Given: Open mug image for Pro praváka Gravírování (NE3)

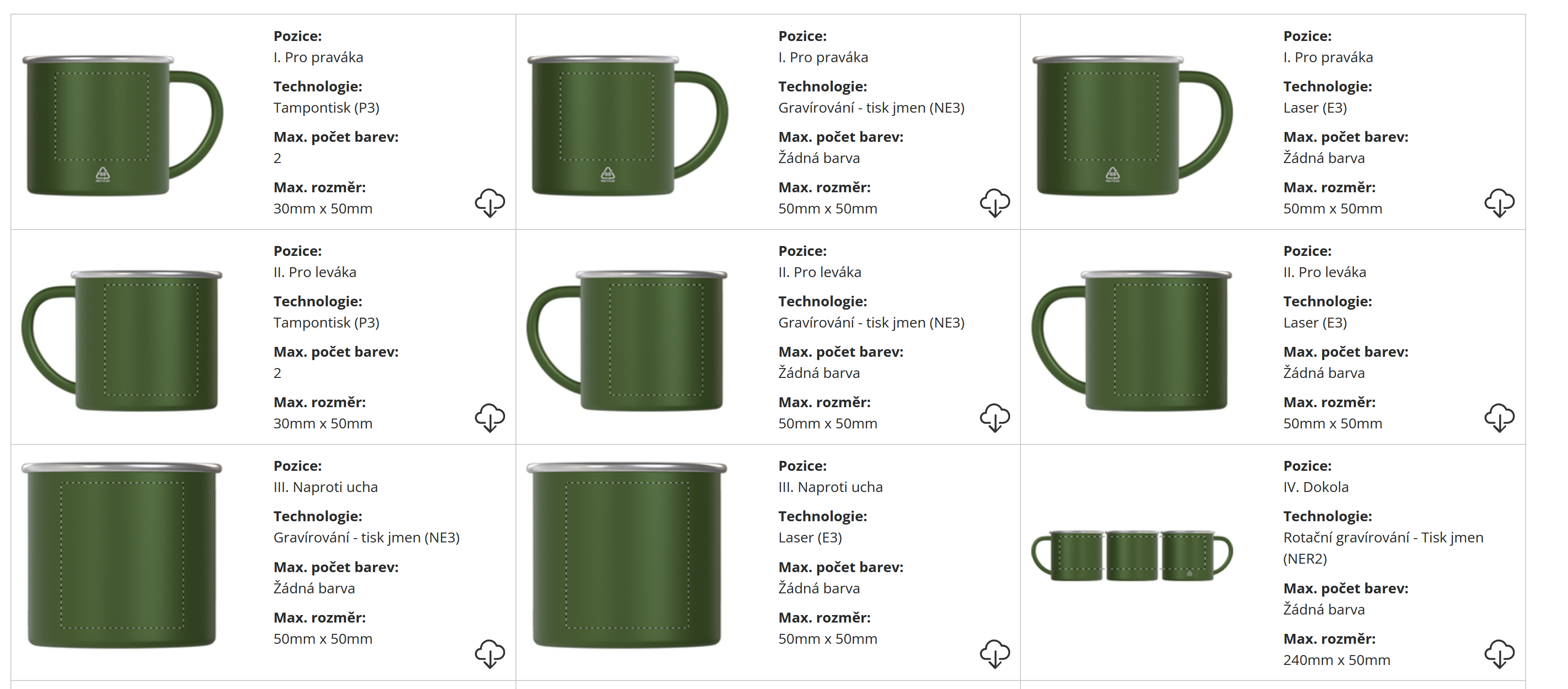Looking at the screenshot, I should (627, 126).
